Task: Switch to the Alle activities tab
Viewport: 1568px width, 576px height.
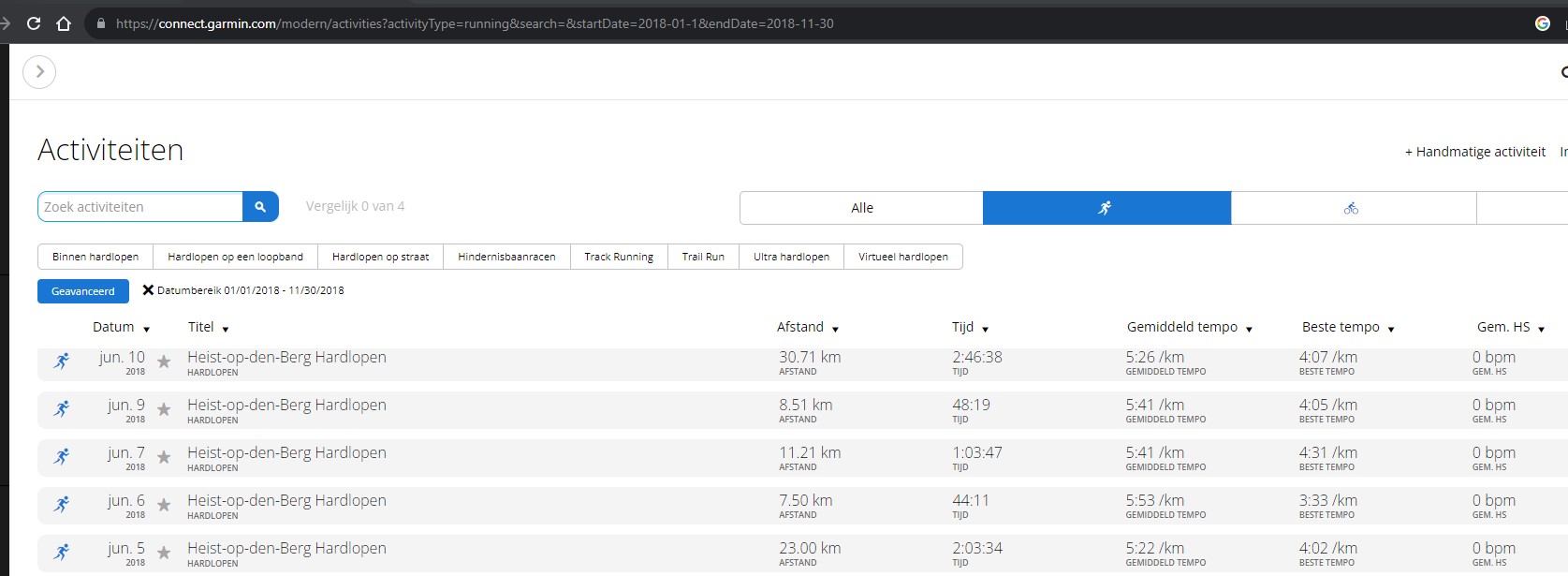Action: click(861, 208)
